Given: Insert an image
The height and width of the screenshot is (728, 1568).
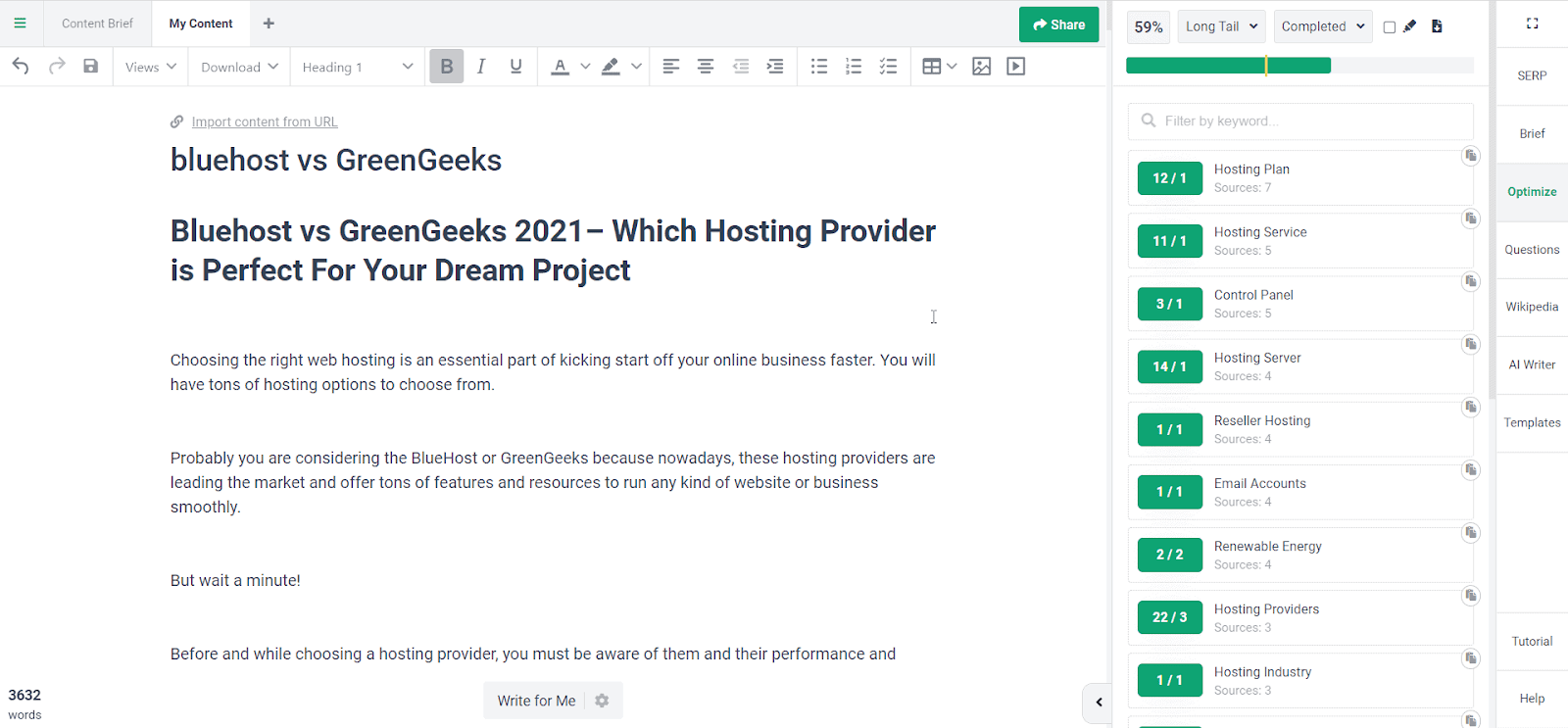Looking at the screenshot, I should click(x=981, y=67).
